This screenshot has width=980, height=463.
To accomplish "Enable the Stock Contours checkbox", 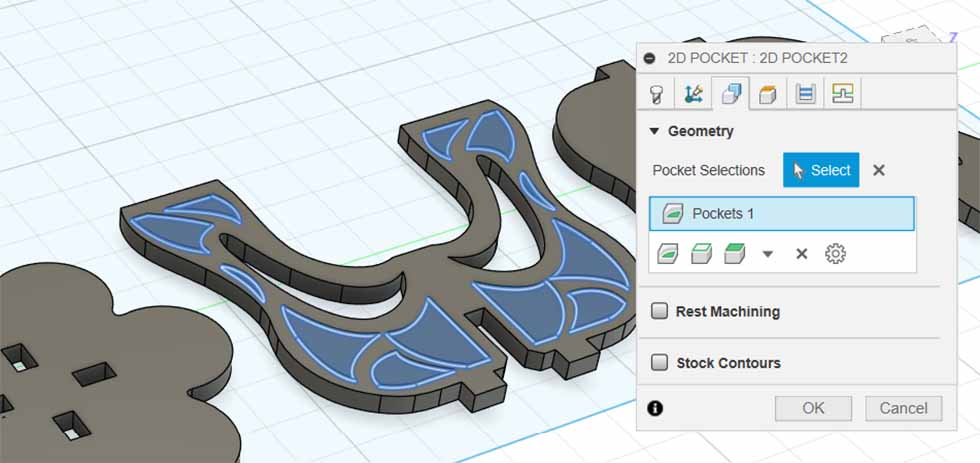I will 659,362.
